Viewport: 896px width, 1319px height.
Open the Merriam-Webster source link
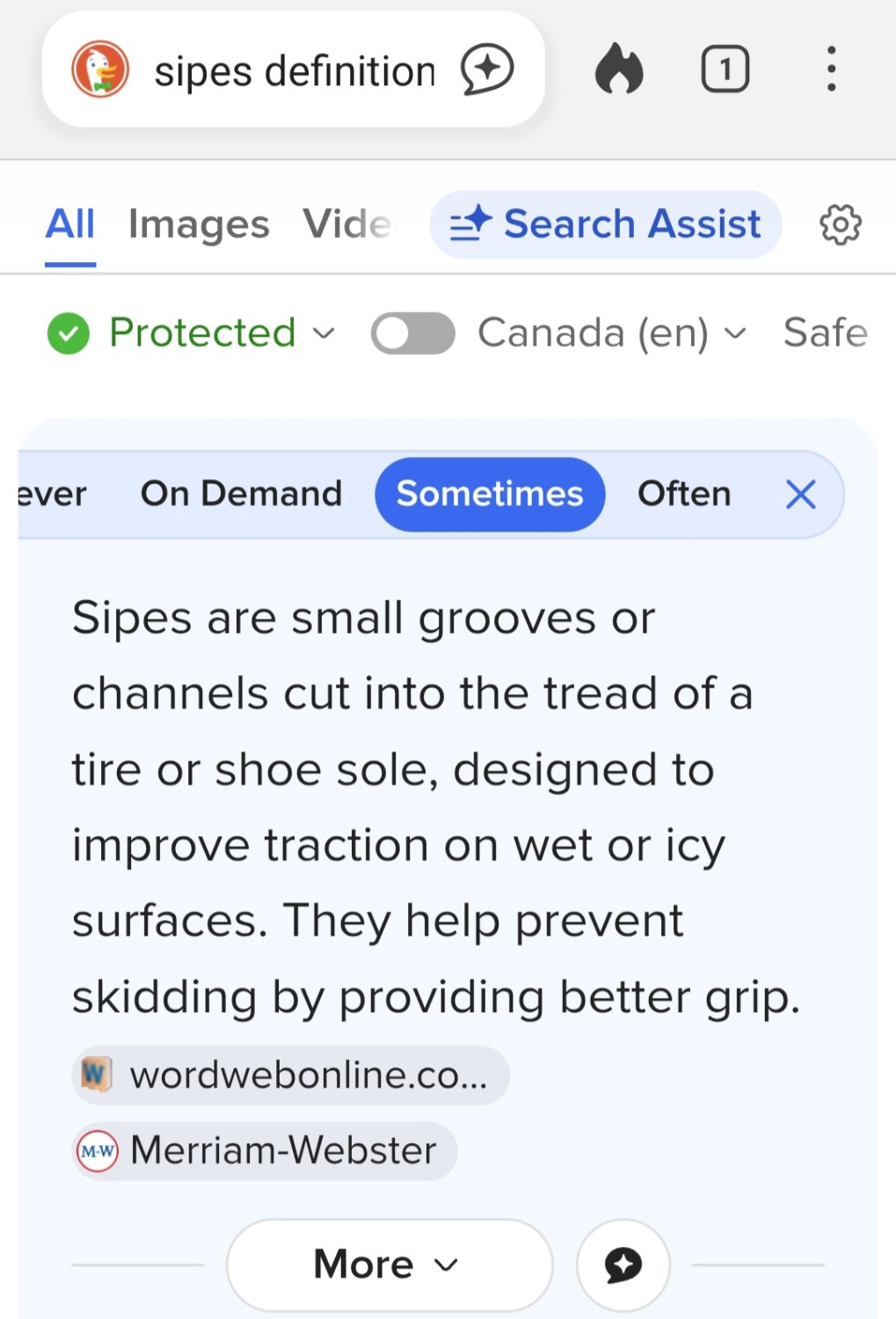click(263, 1150)
